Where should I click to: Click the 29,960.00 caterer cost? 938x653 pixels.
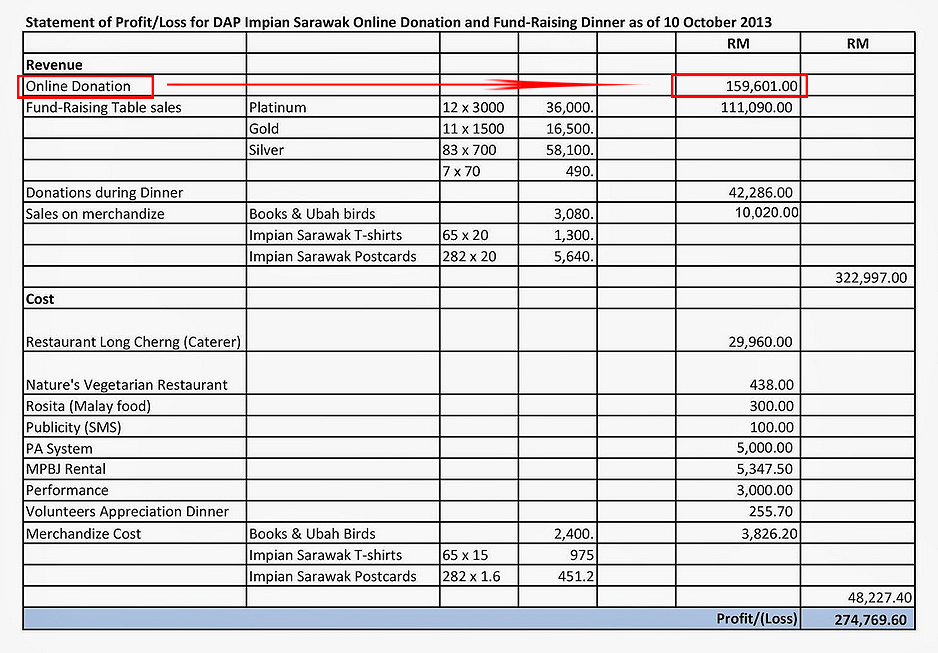pyautogui.click(x=760, y=342)
